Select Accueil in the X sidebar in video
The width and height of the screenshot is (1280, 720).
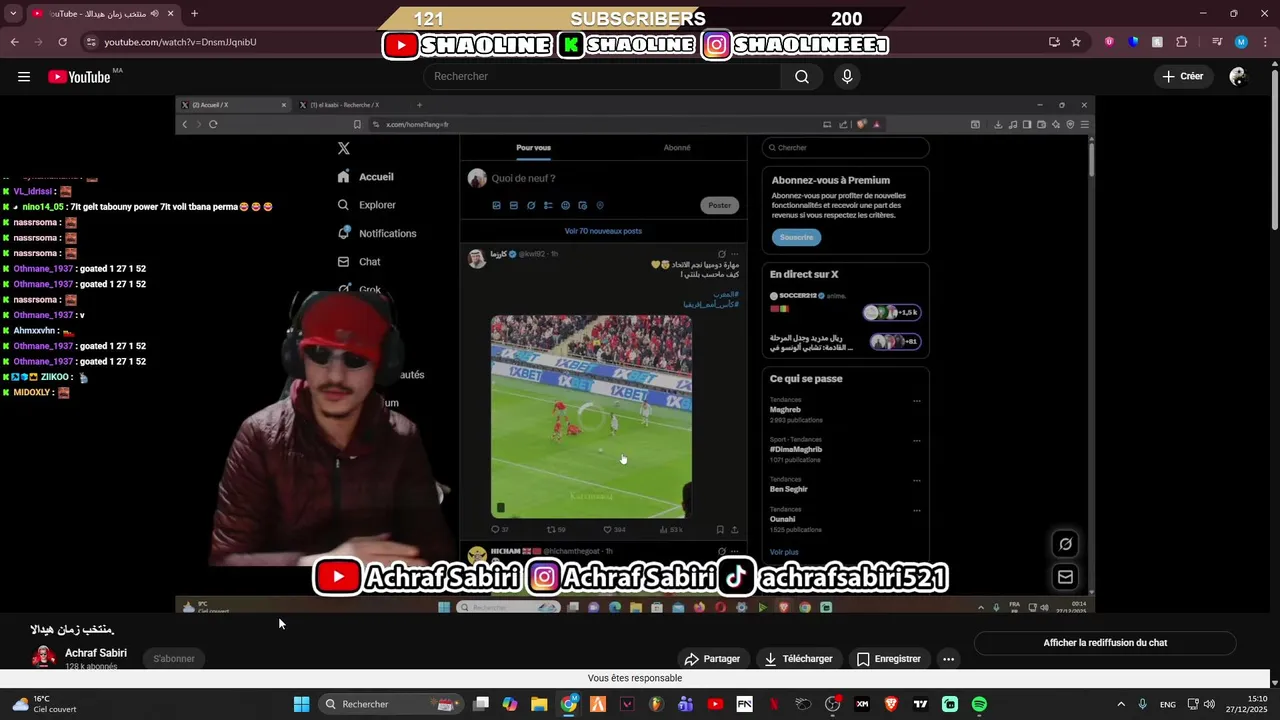pos(367,177)
